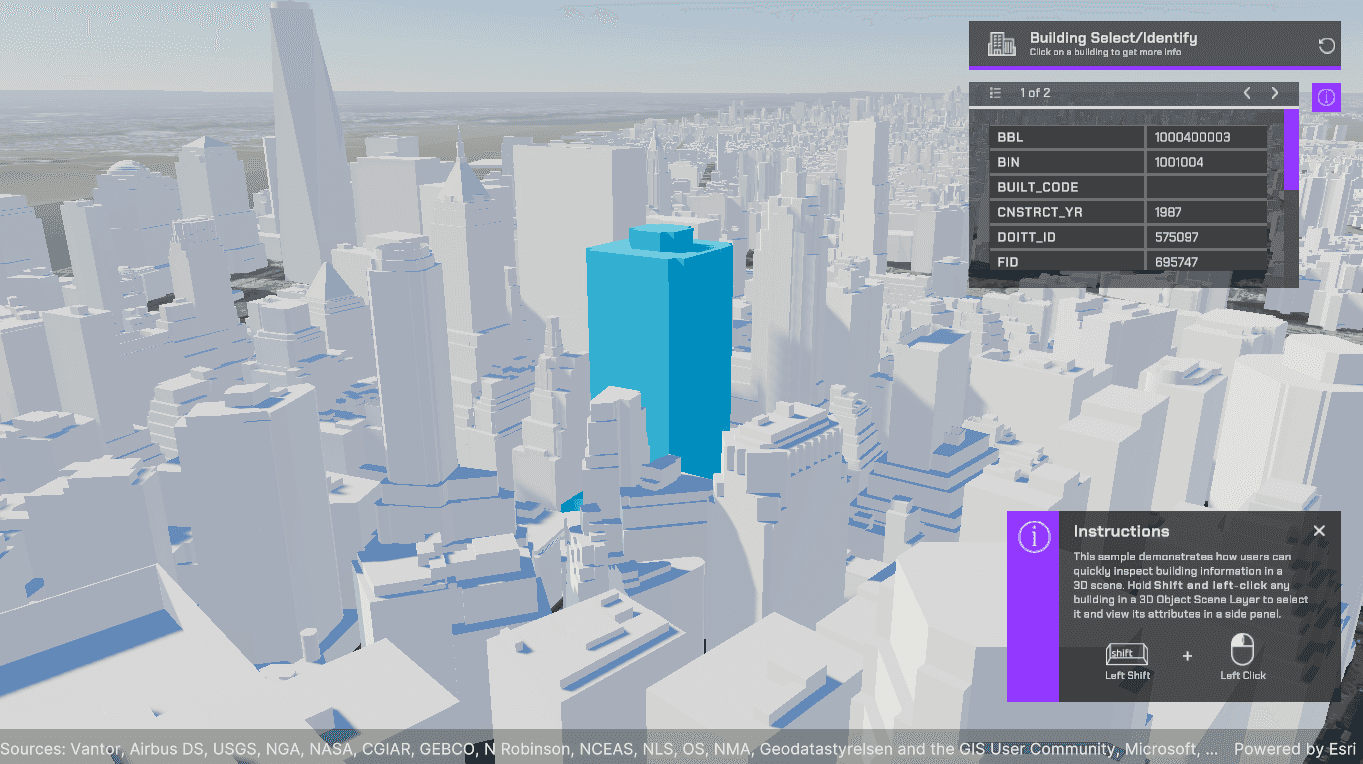Click the Sources attribution text
Viewport: 1363px width, 764px height.
pos(611,749)
